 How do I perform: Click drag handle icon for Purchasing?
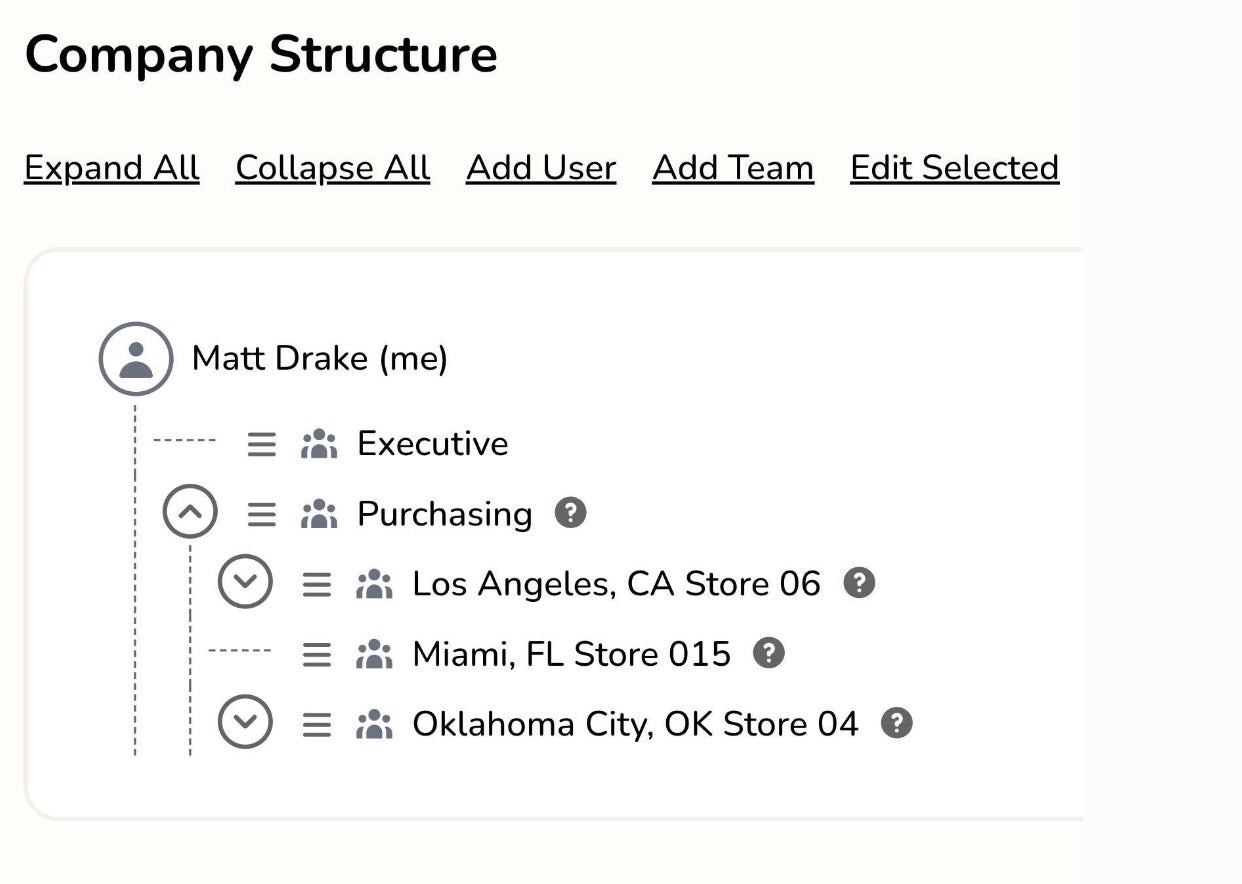tap(262, 514)
